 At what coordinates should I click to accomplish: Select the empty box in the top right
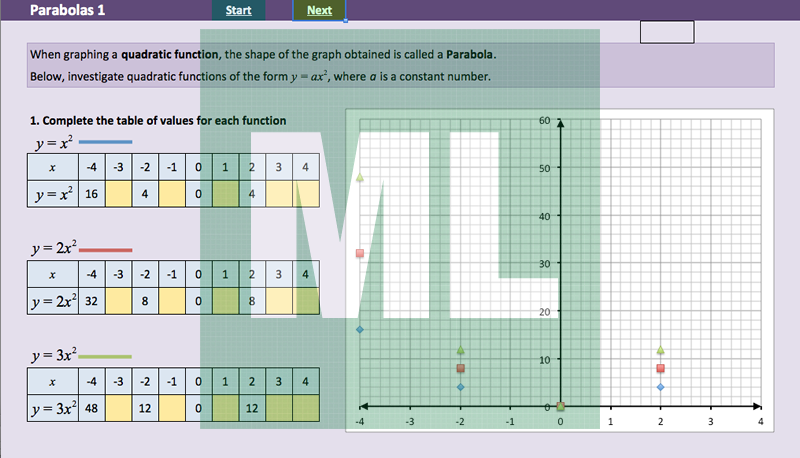click(666, 32)
